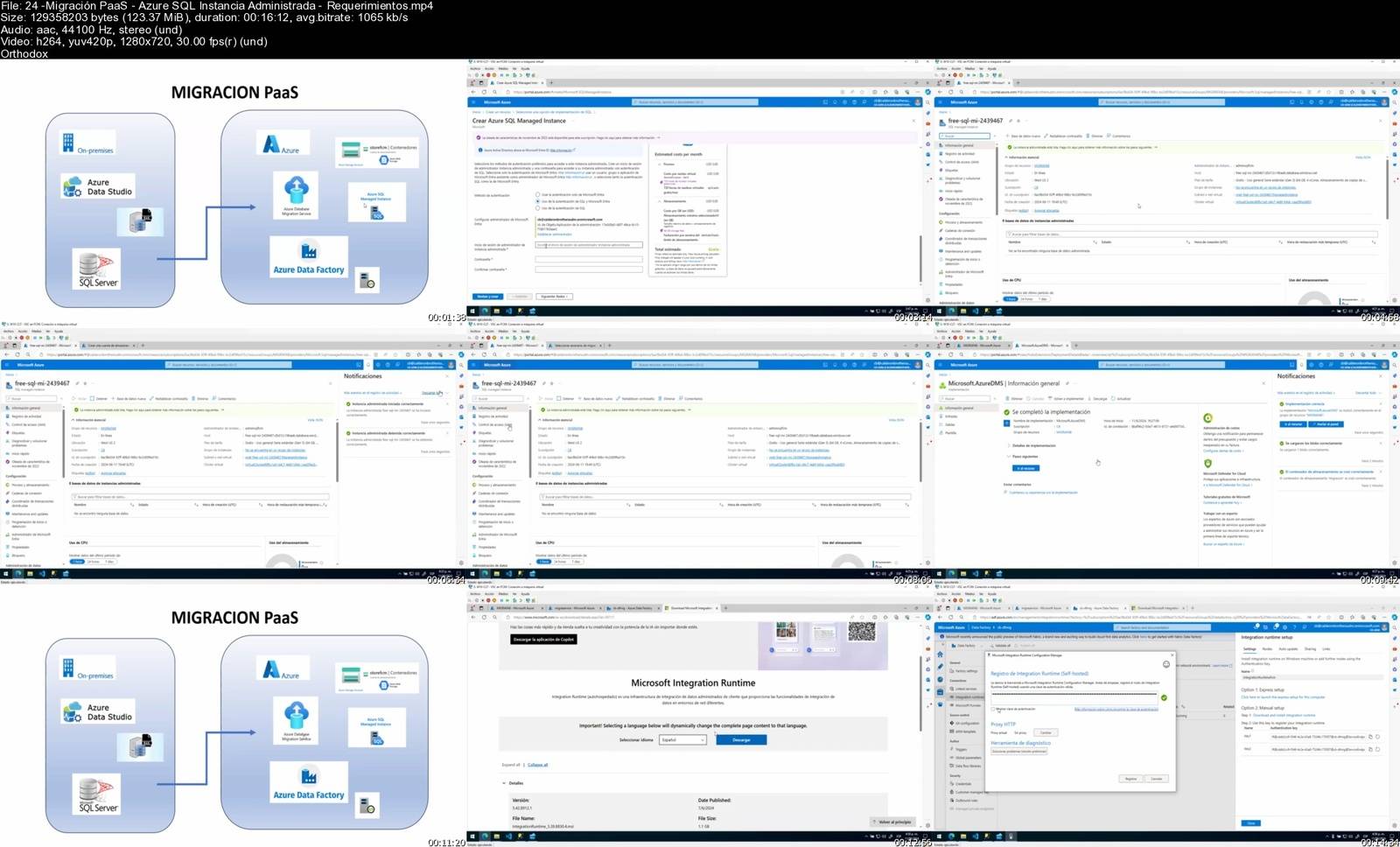Click Volver al principio button on download page
Viewport: 1400px width, 847px height.
[x=893, y=822]
